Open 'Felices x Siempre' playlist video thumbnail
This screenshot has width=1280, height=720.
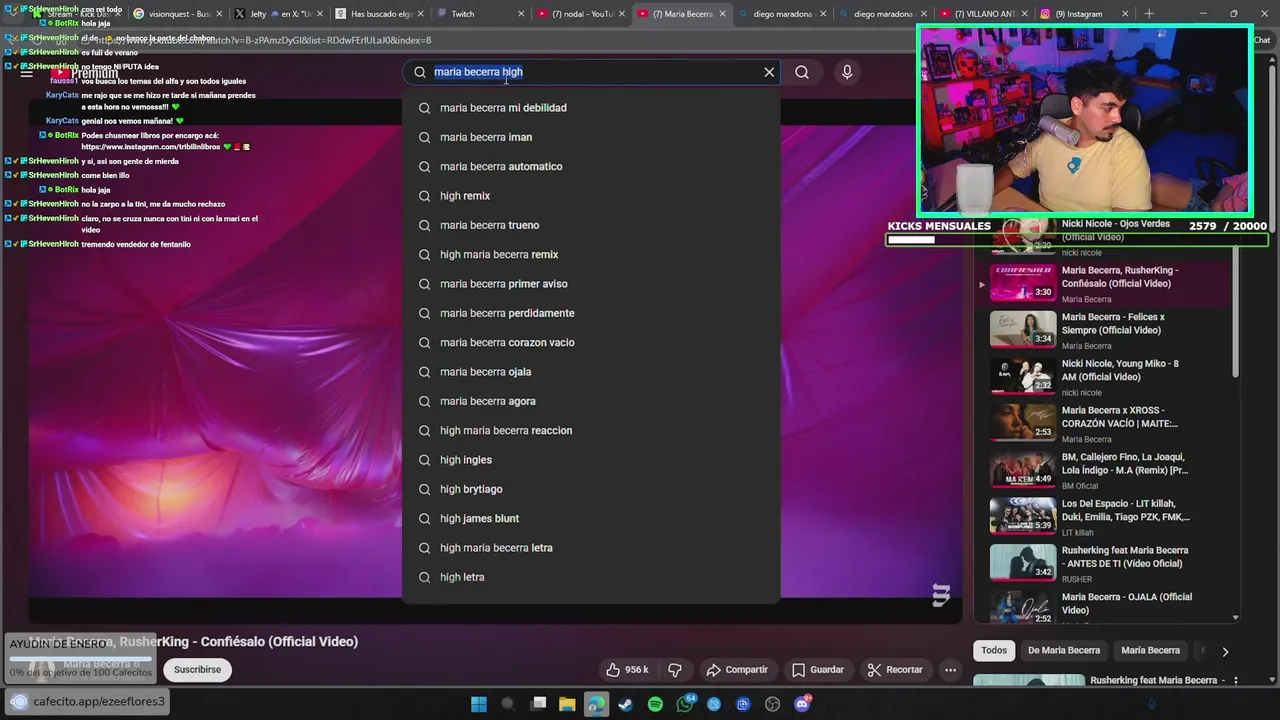1023,329
